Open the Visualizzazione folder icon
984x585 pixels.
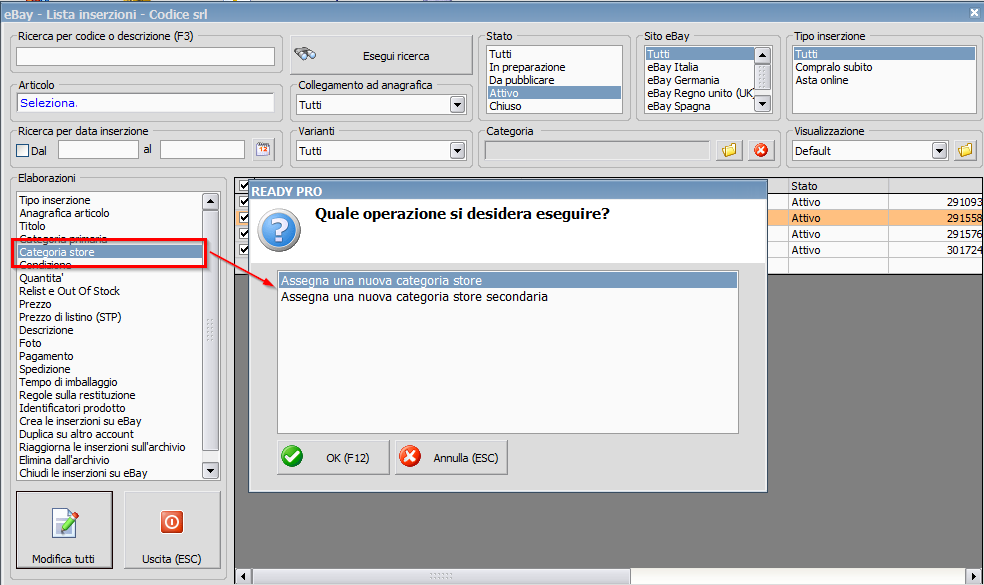(x=965, y=150)
